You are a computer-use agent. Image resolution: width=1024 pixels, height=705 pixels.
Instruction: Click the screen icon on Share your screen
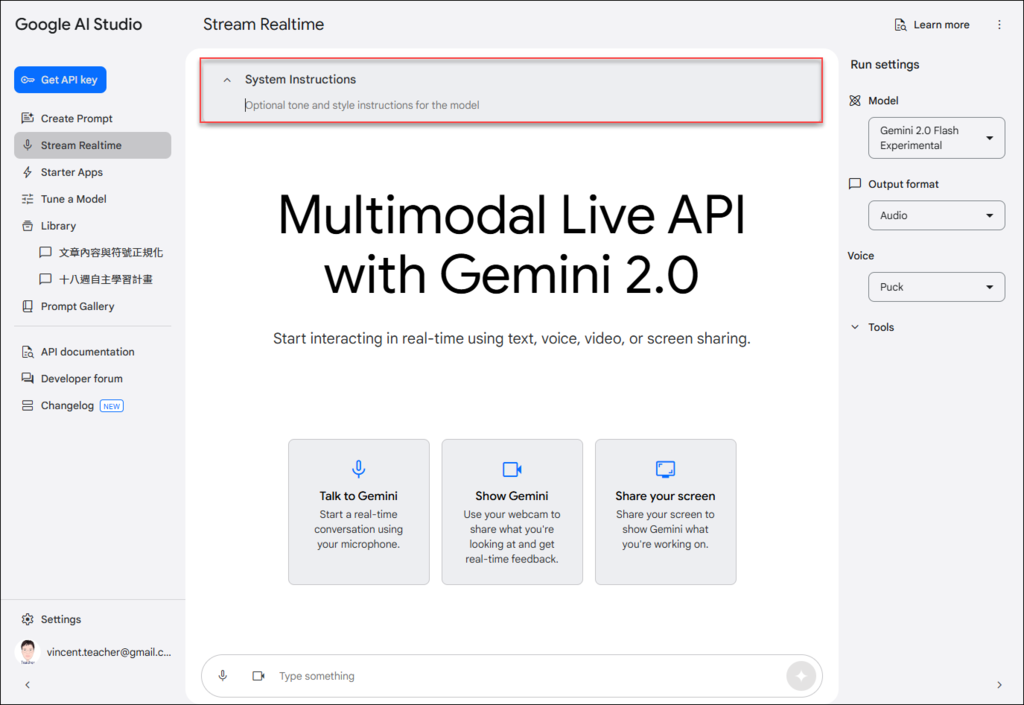(665, 469)
